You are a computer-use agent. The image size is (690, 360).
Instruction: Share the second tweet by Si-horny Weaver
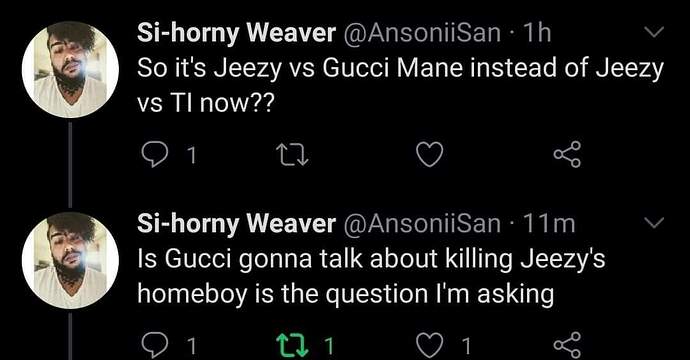[567, 345]
